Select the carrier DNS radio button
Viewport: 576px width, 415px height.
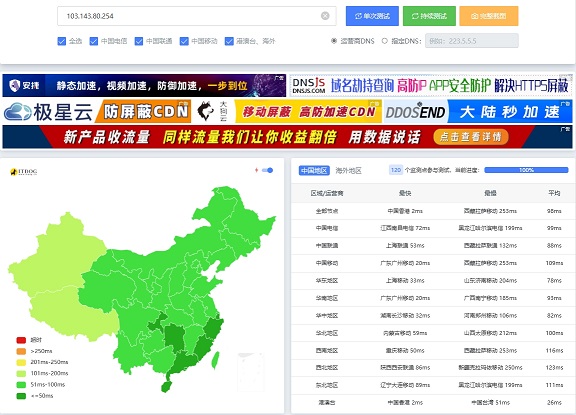tap(334, 41)
